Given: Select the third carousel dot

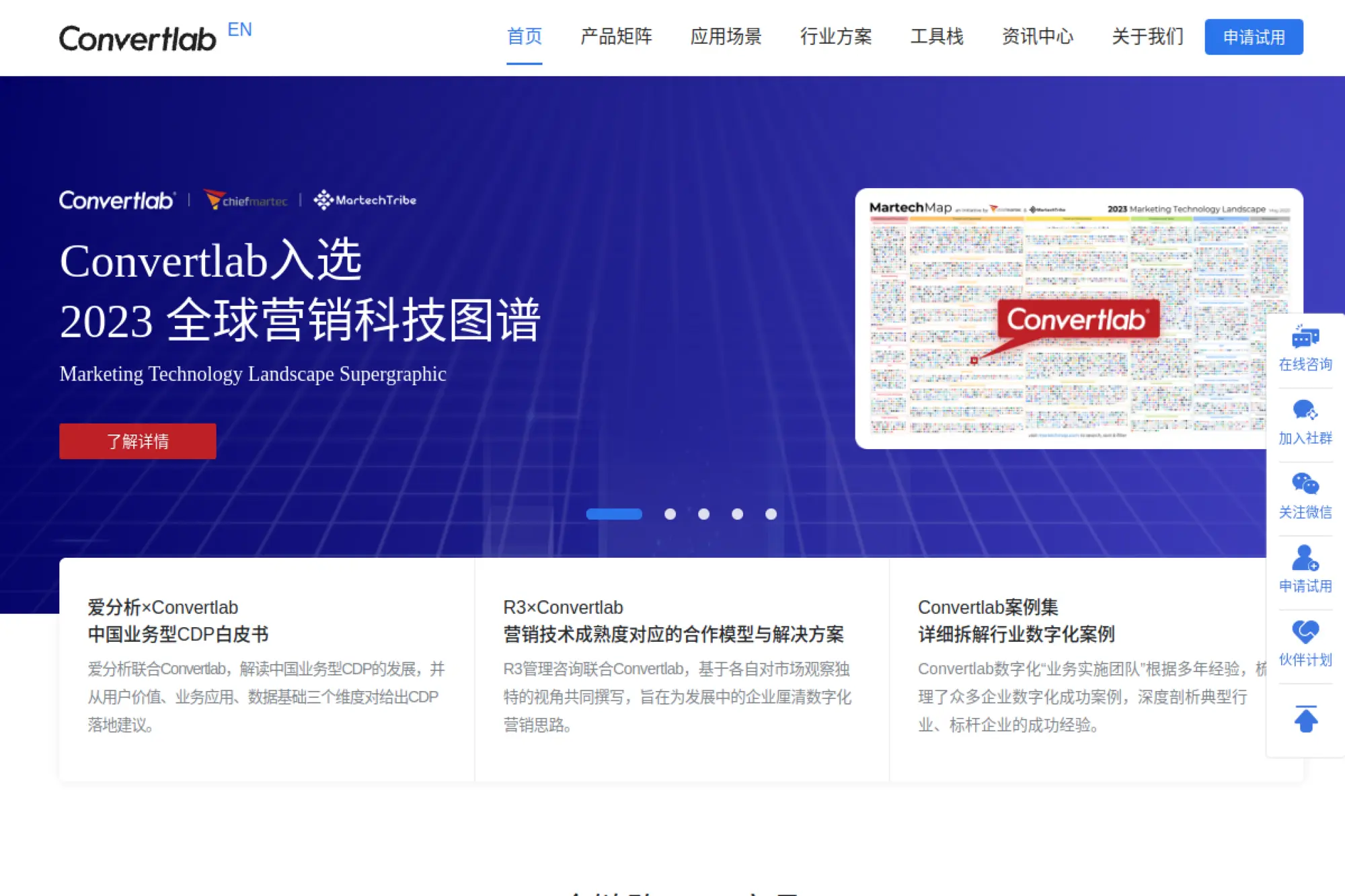Looking at the screenshot, I should [x=704, y=514].
